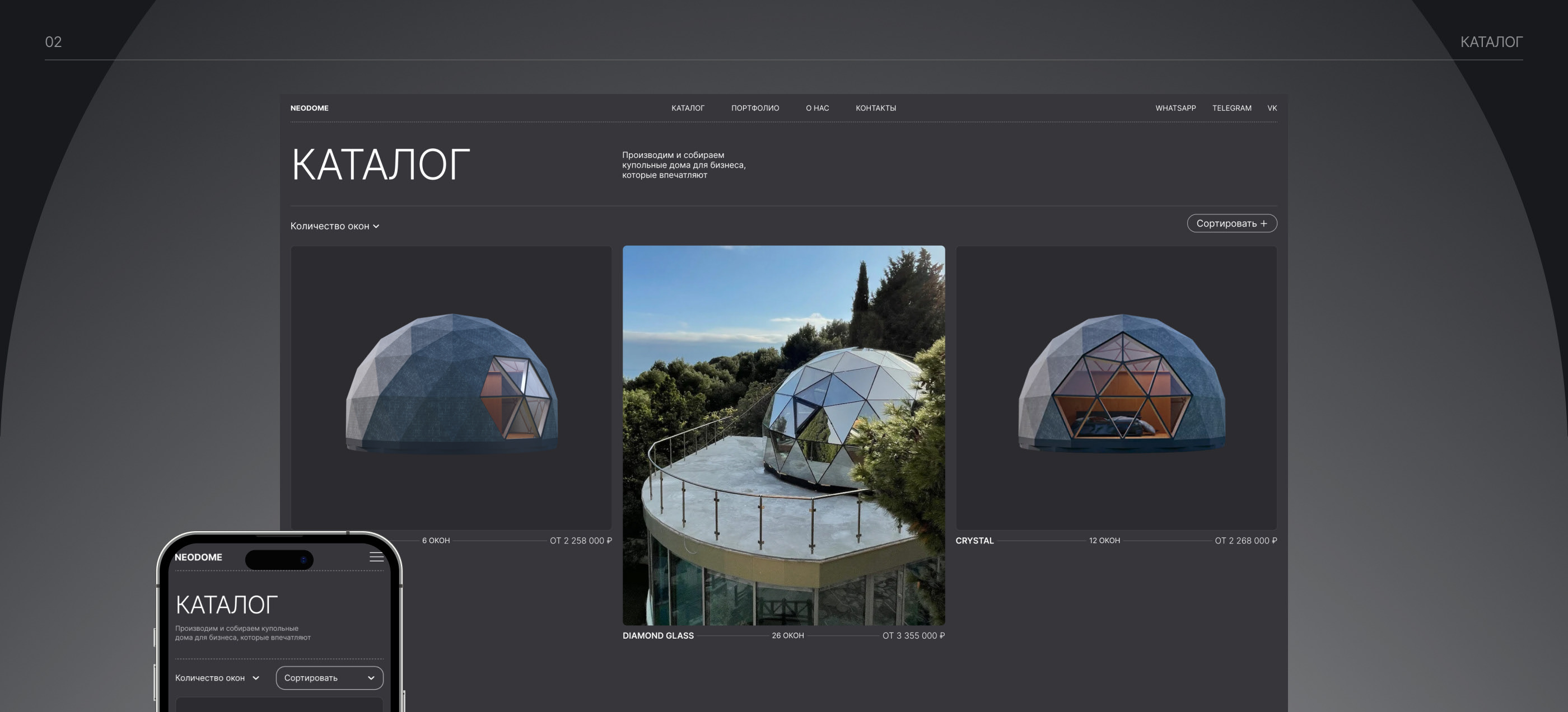Select the Diamond Glass dome photo
Screen dimensions: 1568x712
pyautogui.click(x=783, y=435)
